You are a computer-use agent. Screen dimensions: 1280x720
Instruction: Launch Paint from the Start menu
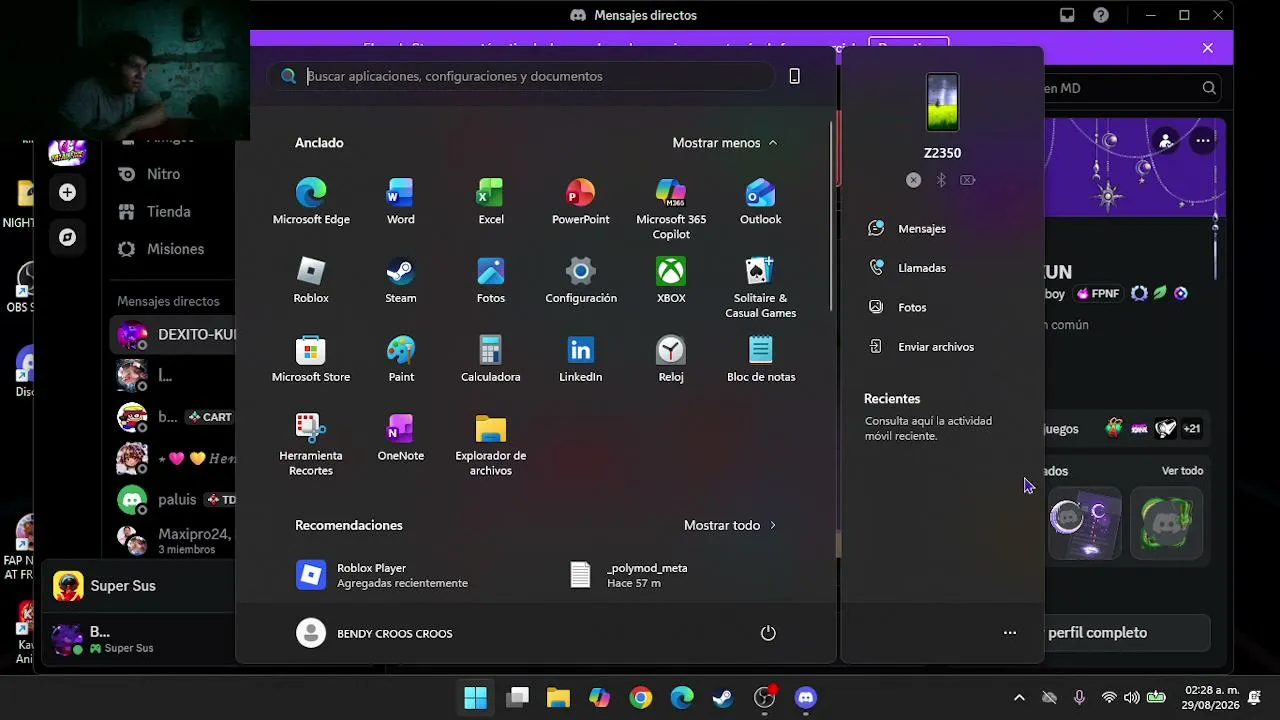[401, 359]
